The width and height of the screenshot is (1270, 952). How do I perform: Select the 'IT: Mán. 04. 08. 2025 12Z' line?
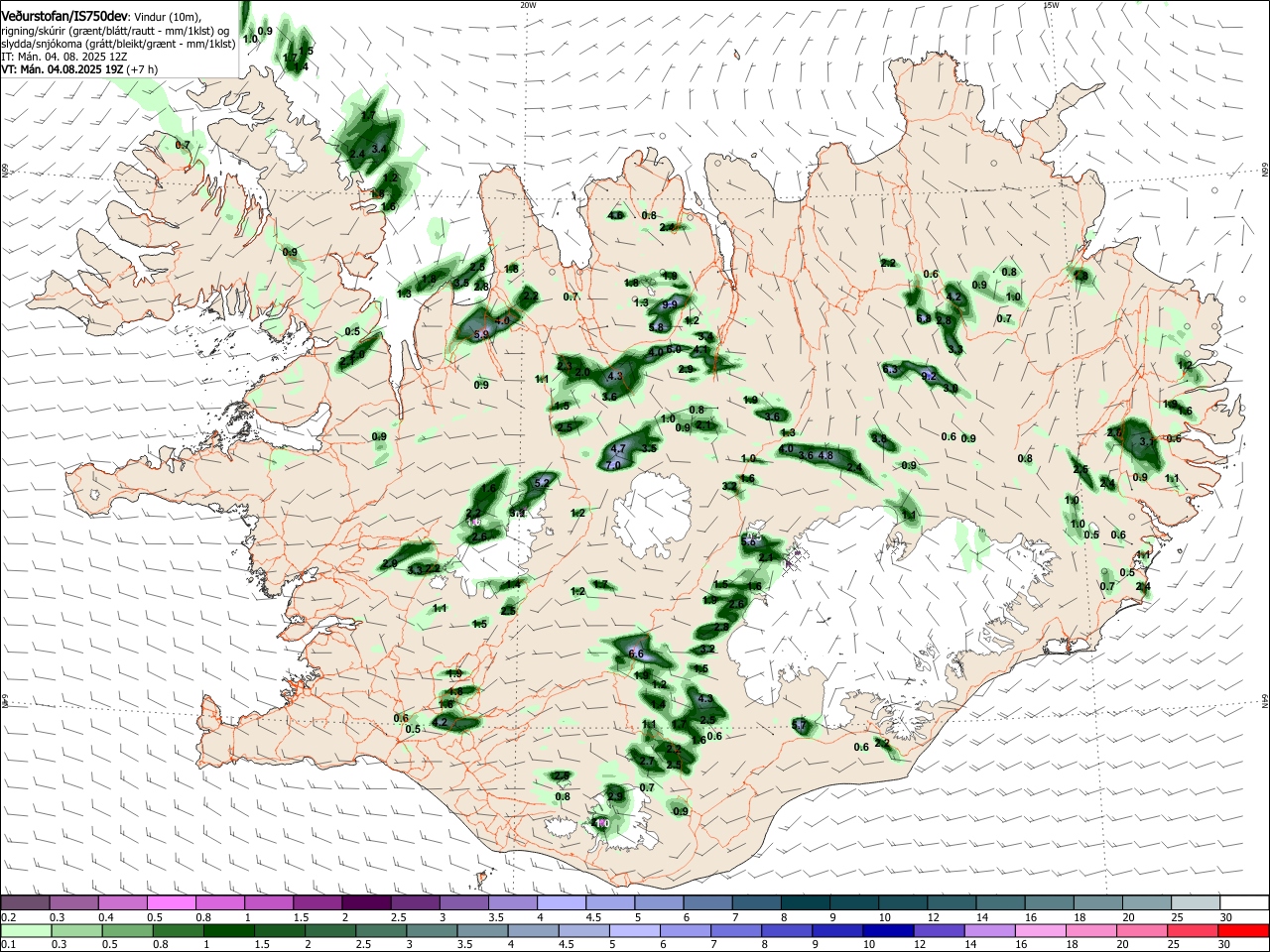64,57
